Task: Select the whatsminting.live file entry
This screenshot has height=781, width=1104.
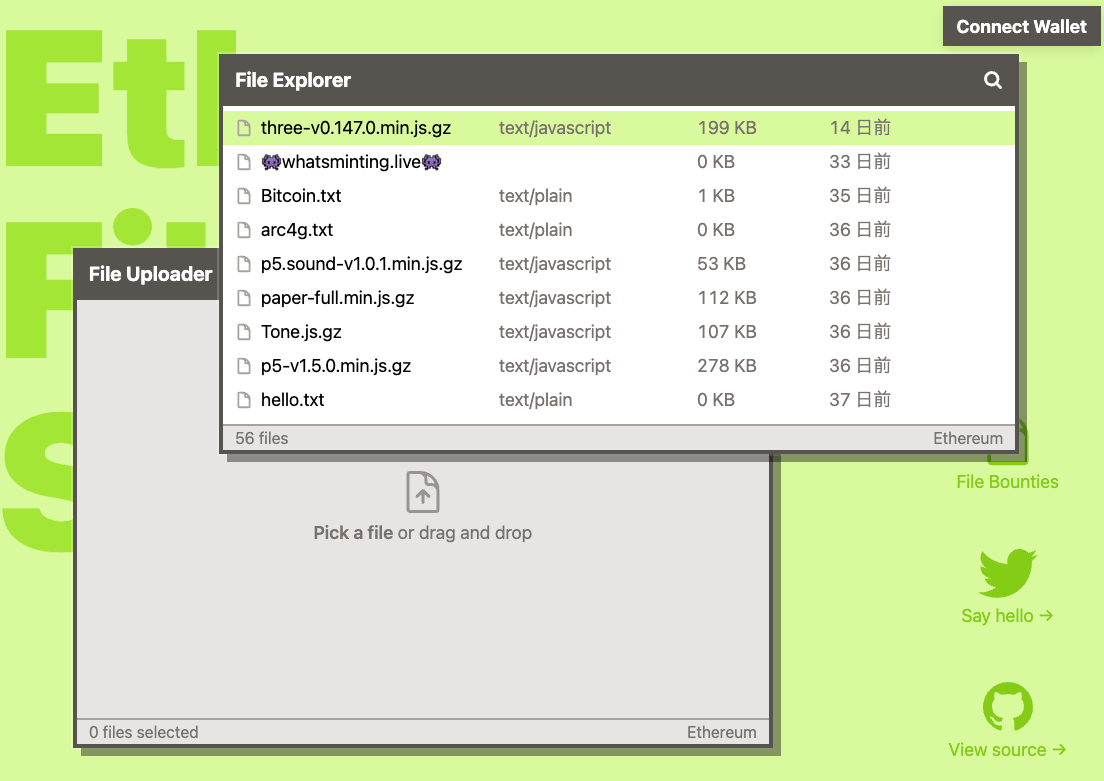Action: [351, 162]
